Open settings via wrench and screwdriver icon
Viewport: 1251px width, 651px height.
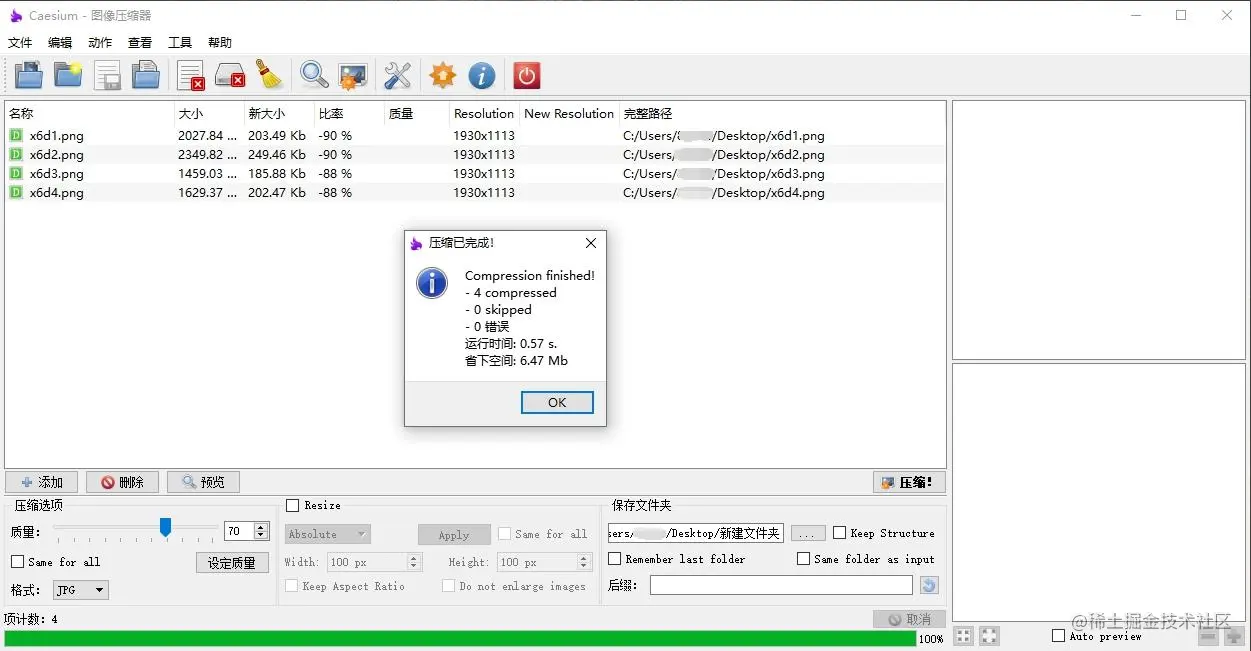(397, 75)
